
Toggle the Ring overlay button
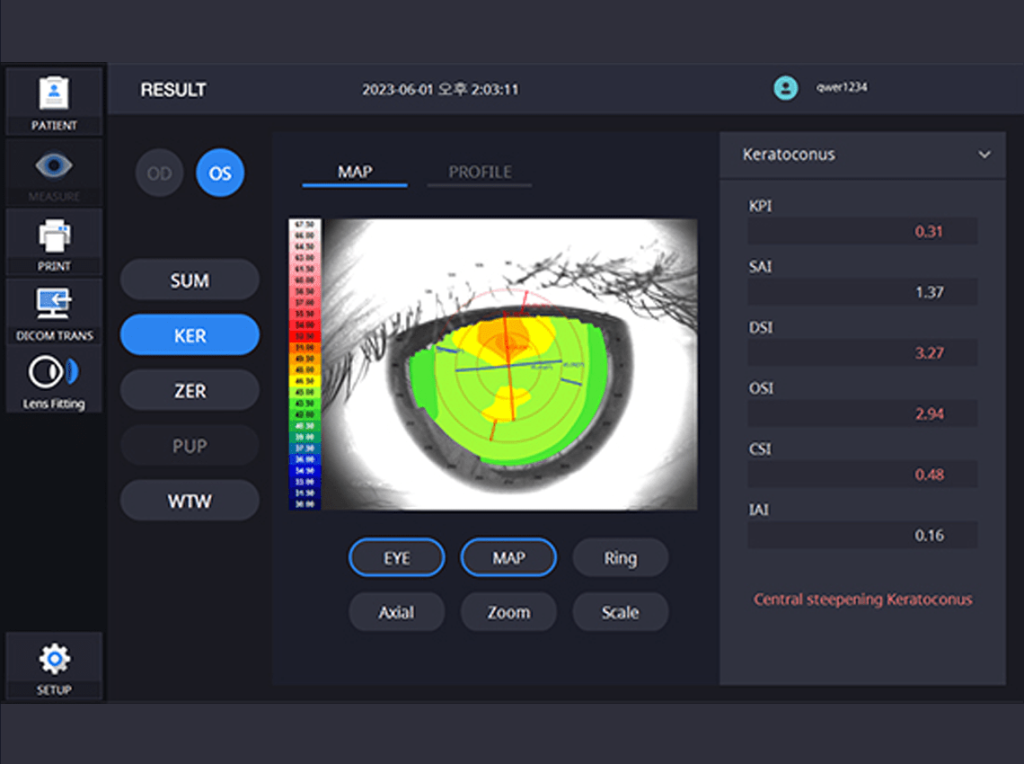(x=620, y=558)
